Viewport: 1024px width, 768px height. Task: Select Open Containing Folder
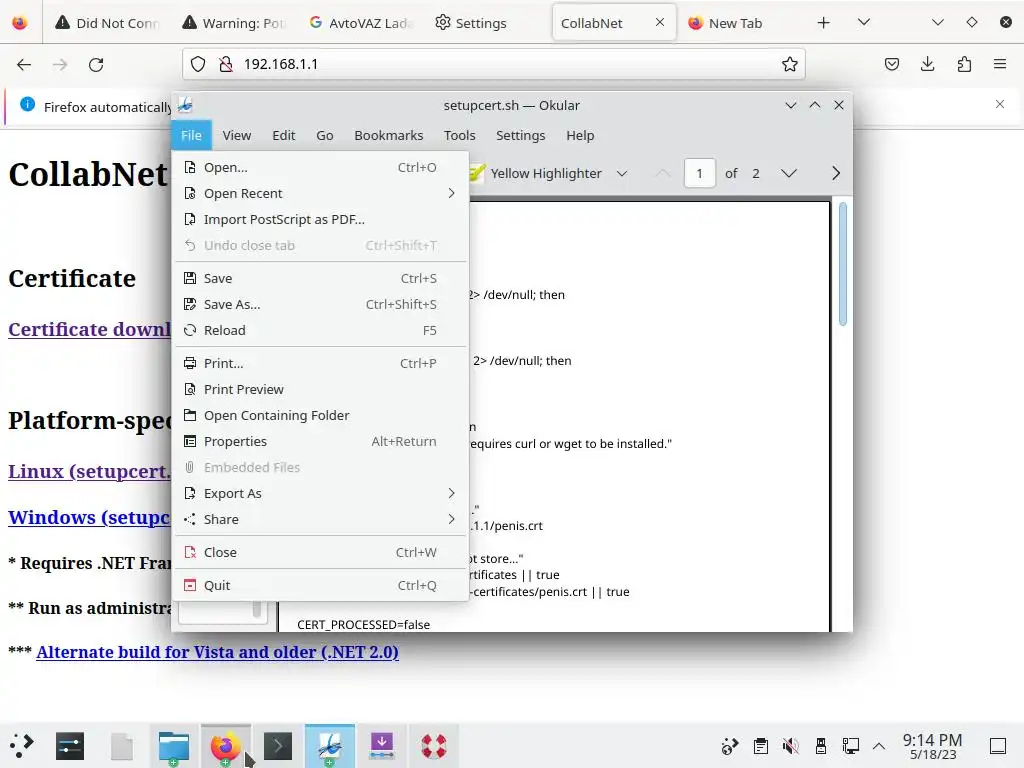(x=320, y=415)
